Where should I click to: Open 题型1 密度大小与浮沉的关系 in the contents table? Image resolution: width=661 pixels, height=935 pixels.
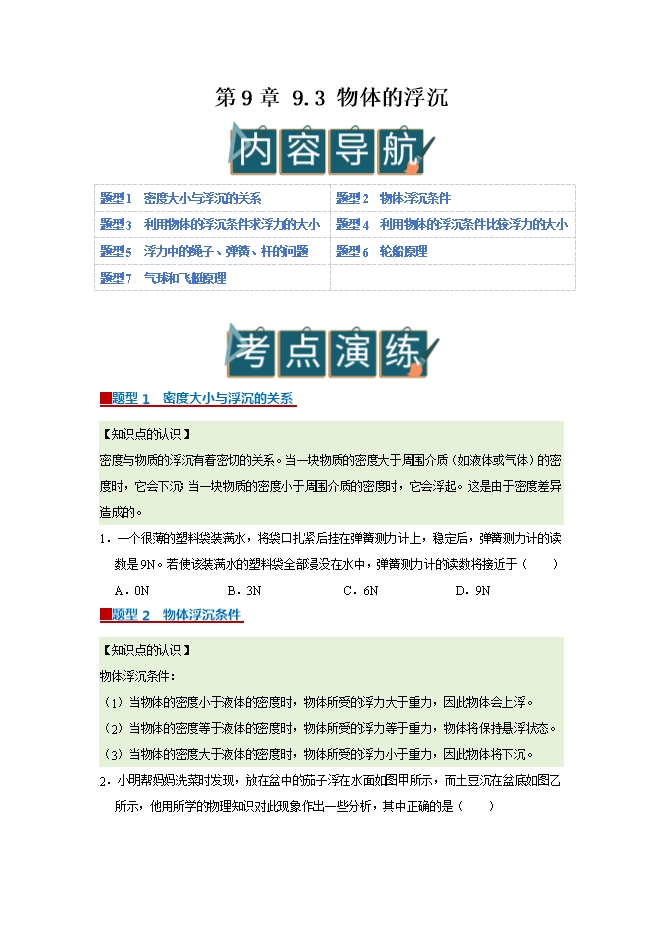(x=181, y=198)
